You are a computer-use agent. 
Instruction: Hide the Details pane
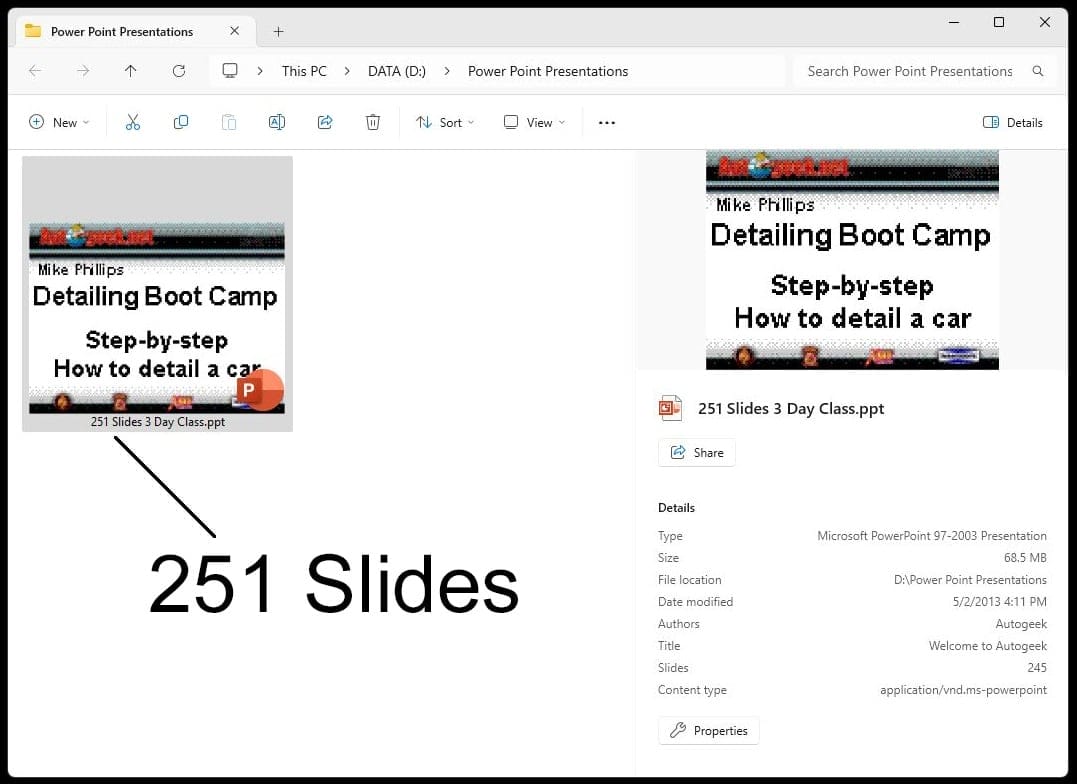(x=1013, y=122)
